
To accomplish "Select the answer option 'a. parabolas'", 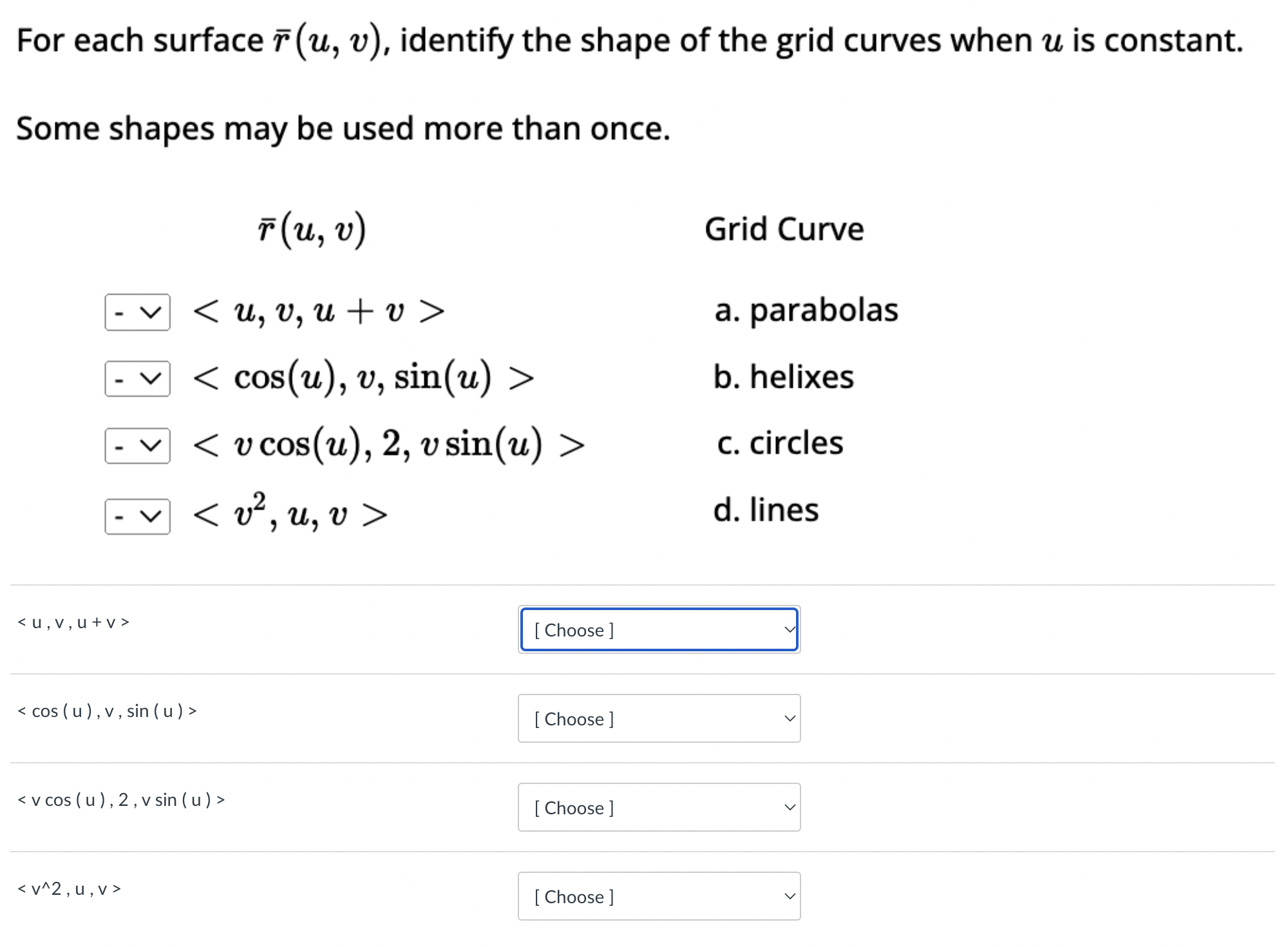I will (806, 310).
